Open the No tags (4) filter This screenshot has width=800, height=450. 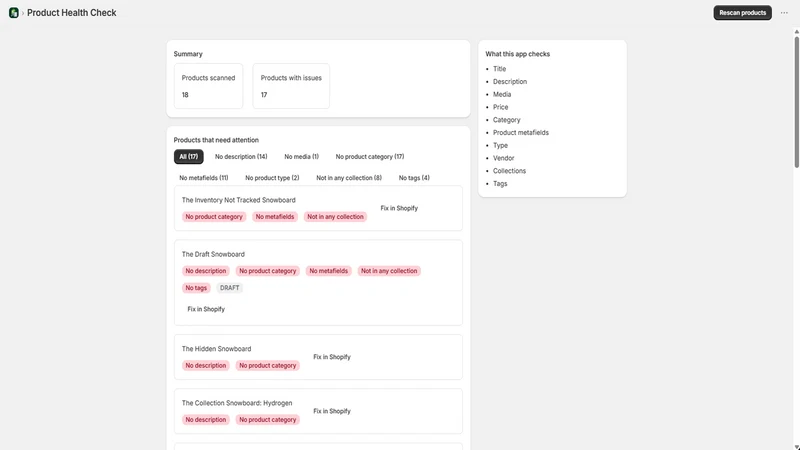click(414, 178)
